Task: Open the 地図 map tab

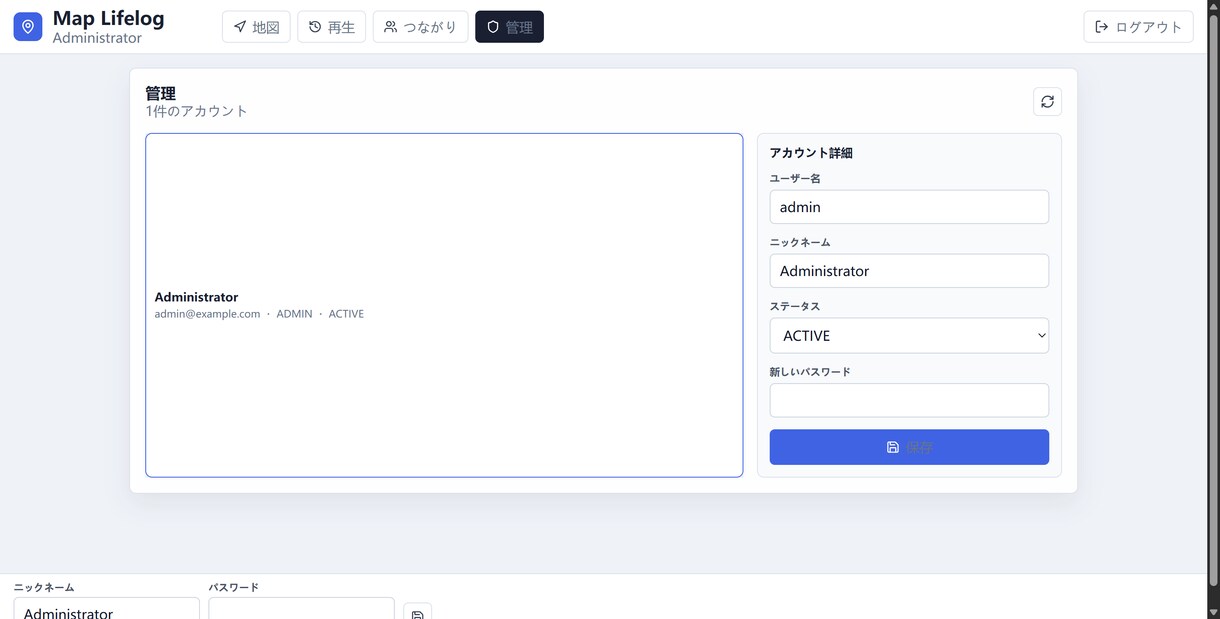Action: coord(256,27)
